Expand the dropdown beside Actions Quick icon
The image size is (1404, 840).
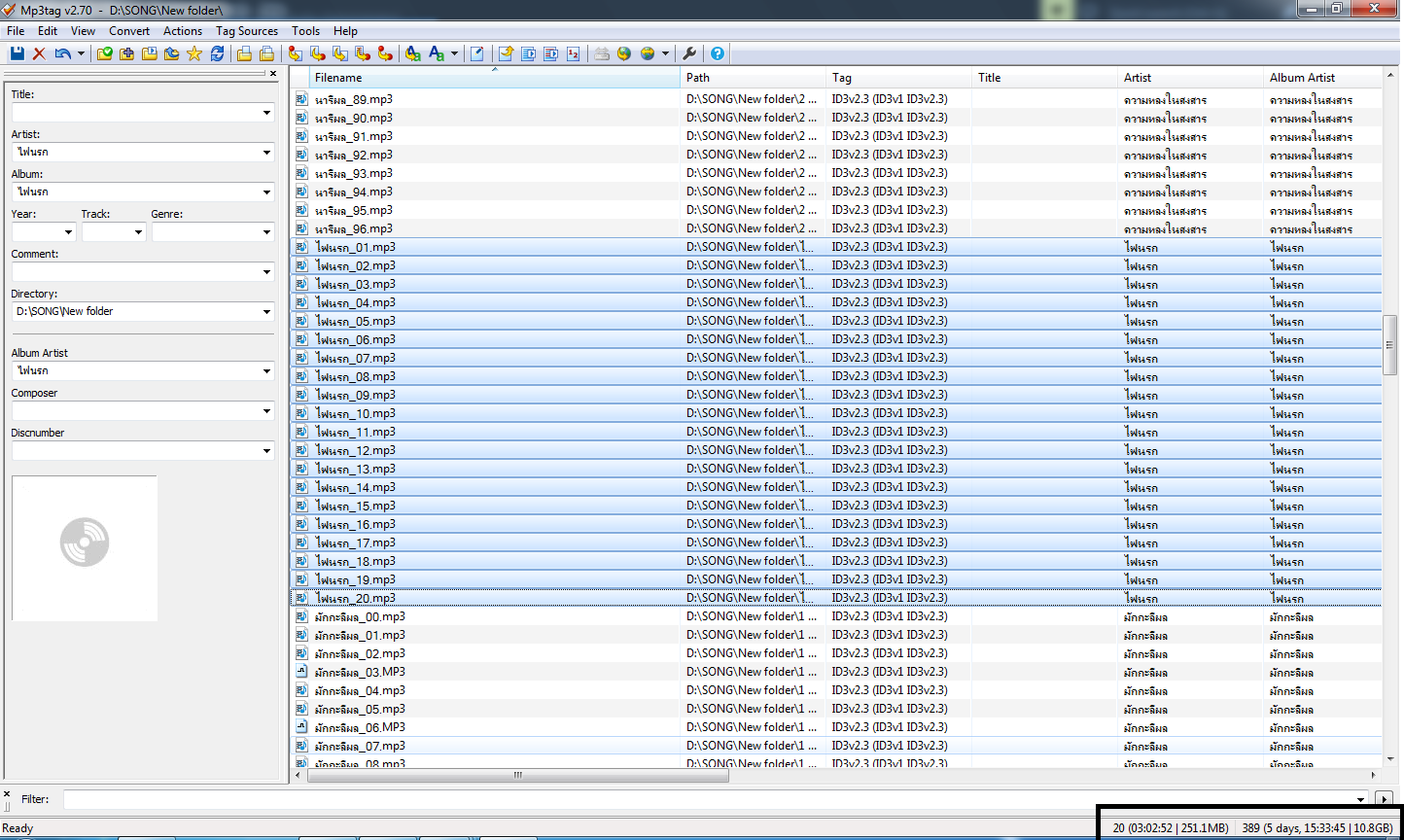pos(454,53)
